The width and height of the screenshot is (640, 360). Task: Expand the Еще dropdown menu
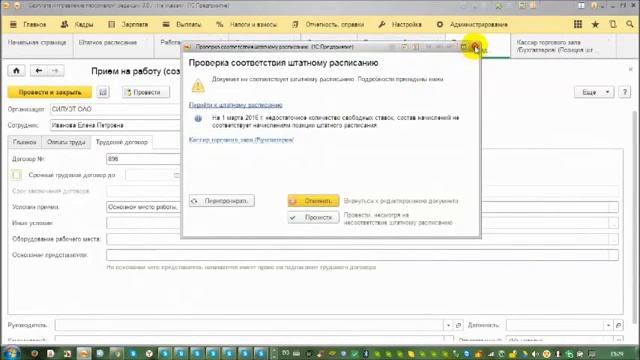(x=594, y=92)
